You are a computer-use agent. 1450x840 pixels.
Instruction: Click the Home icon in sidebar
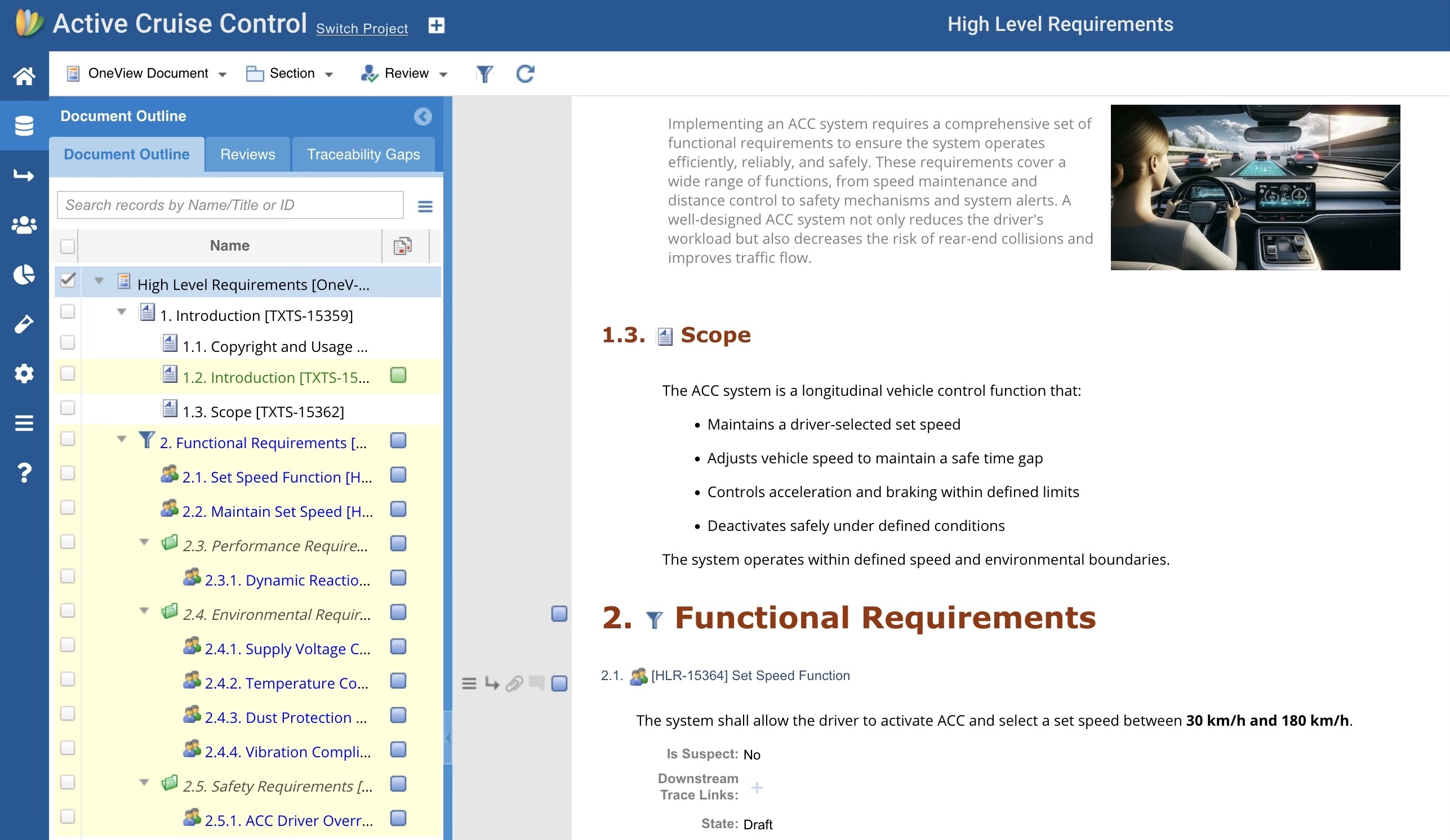pyautogui.click(x=24, y=75)
